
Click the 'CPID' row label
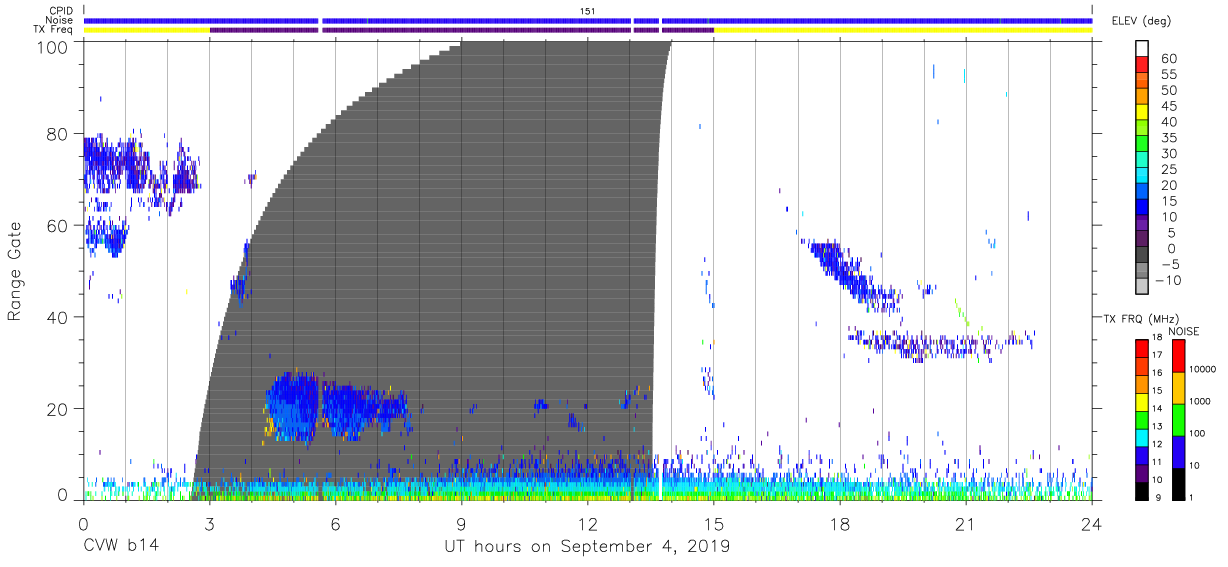pyautogui.click(x=59, y=10)
